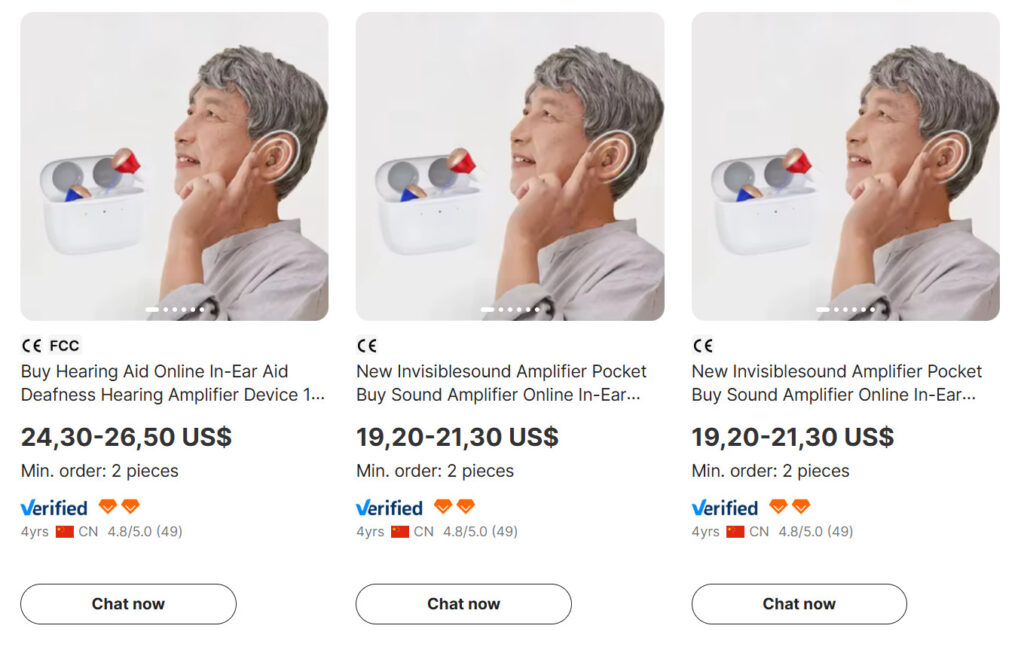Click the 4.8/5.0 (49) rating on the first product
This screenshot has width=1024, height=647.
[x=145, y=532]
